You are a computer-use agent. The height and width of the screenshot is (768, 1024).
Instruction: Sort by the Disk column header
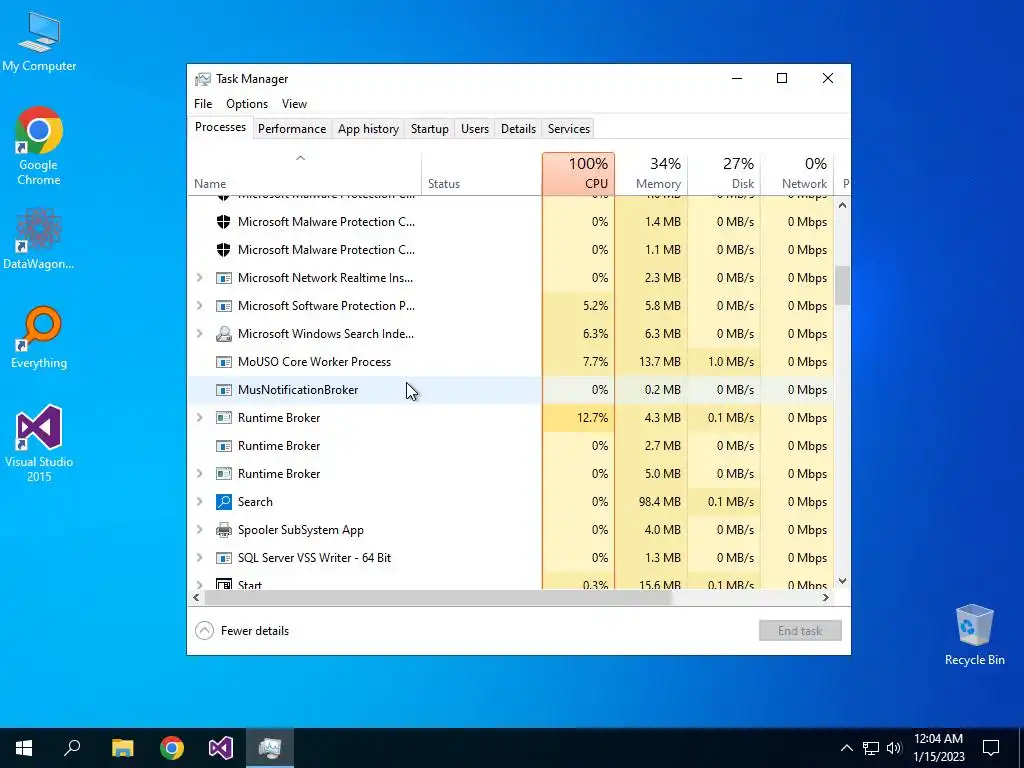coord(725,174)
